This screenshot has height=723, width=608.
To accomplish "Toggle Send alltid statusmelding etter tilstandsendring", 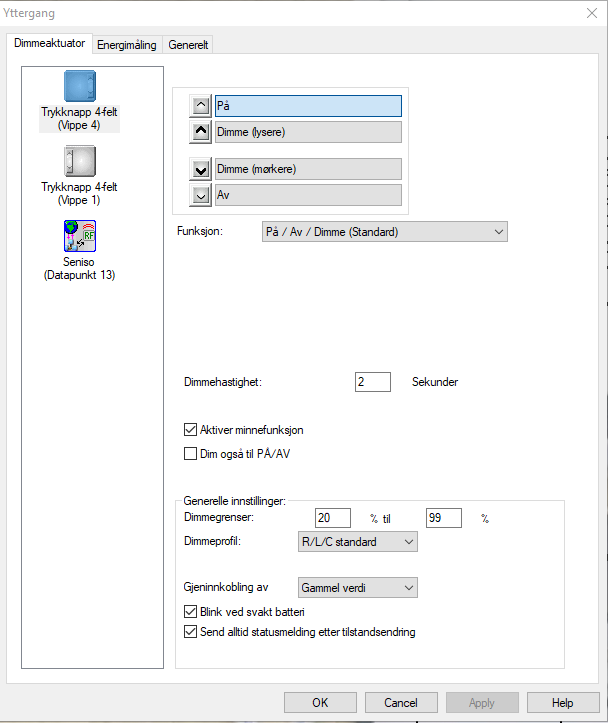I will coord(192,632).
